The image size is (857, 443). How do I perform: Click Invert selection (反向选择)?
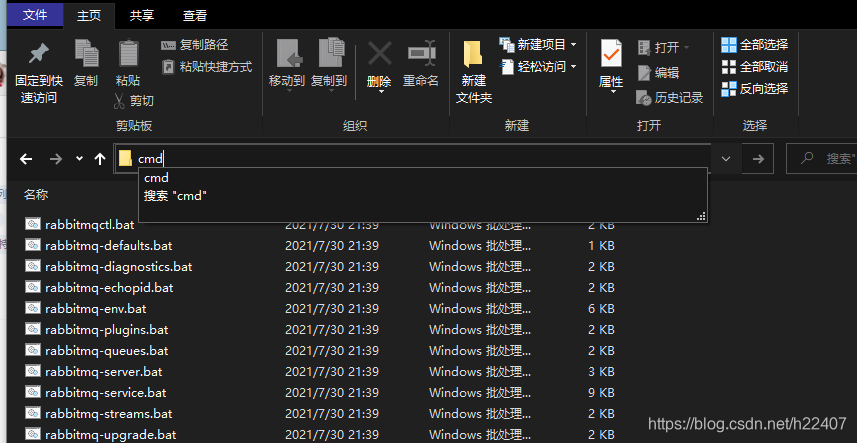pyautogui.click(x=755, y=88)
